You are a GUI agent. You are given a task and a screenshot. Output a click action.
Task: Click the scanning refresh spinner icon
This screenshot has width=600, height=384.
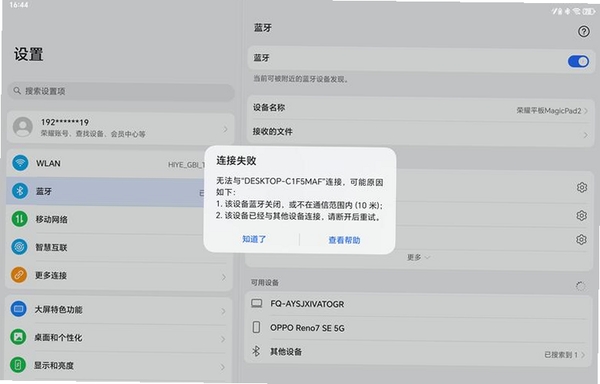pos(580,286)
